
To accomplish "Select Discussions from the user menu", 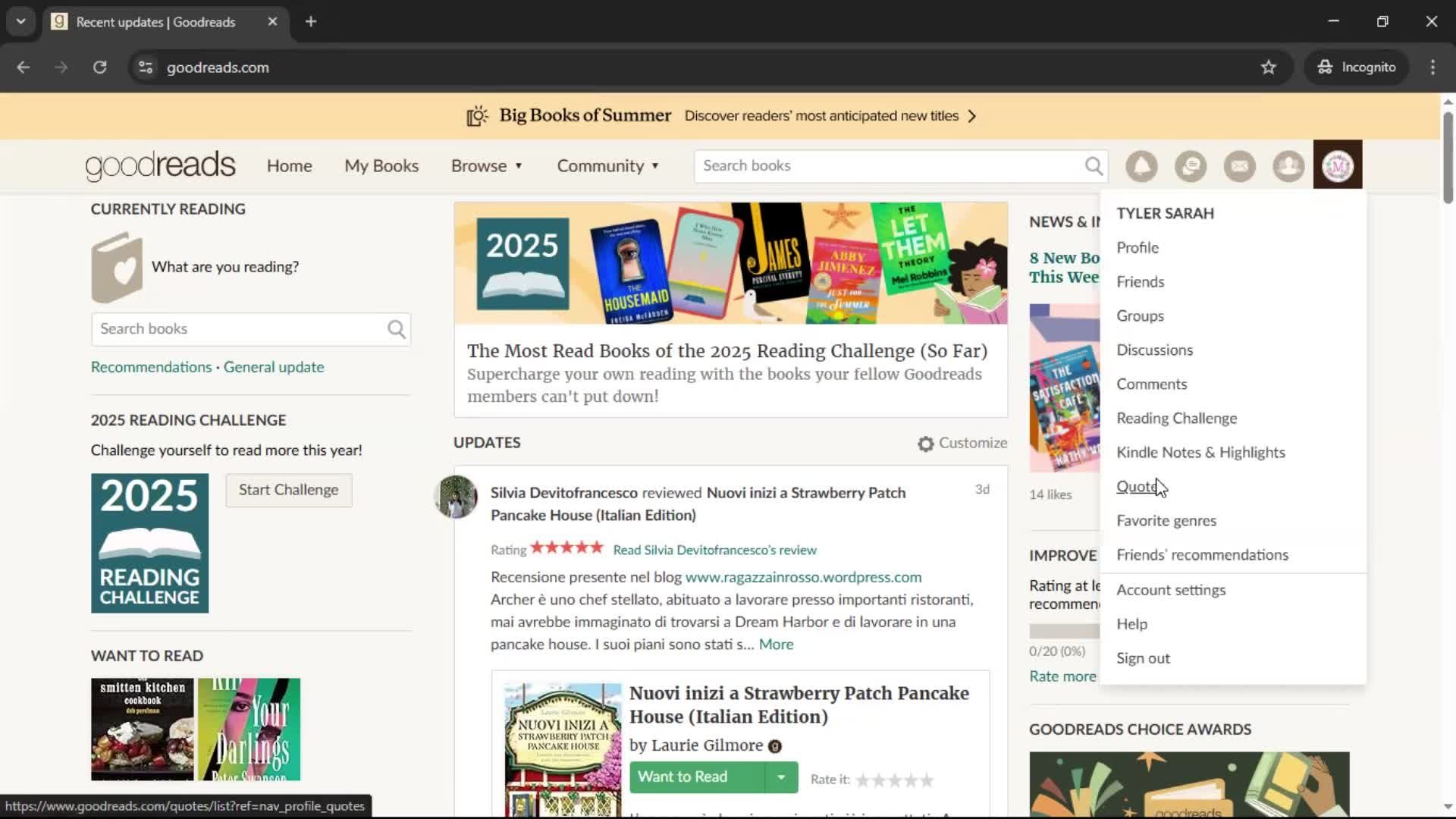I will [x=1155, y=350].
